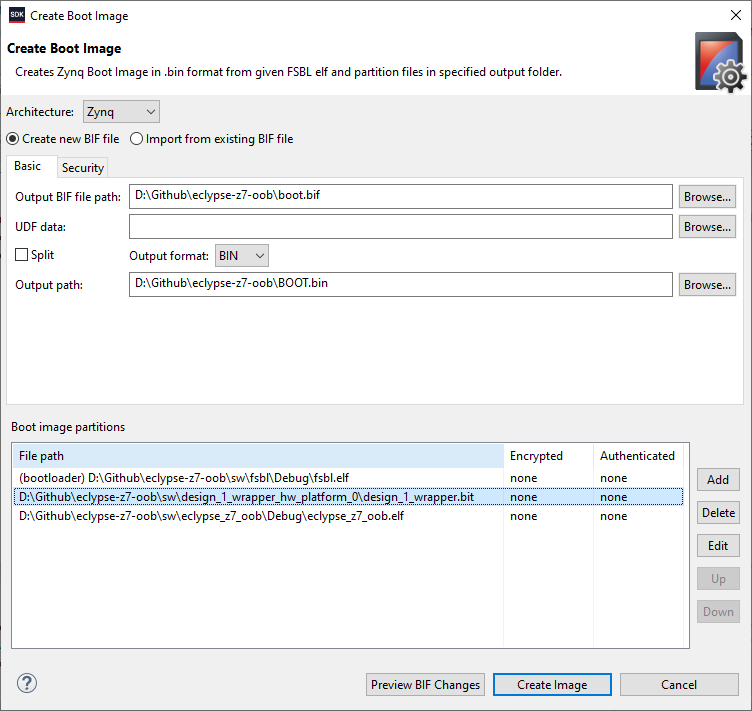Click Preview BIF Changes button
Viewport: 752px width, 711px height.
[425, 685]
